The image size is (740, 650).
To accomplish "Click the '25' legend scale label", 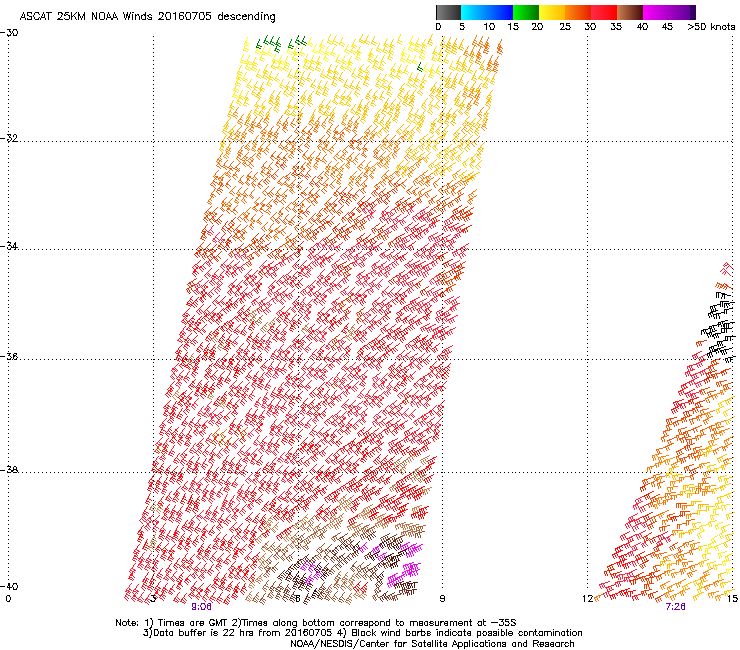I will coord(565,27).
